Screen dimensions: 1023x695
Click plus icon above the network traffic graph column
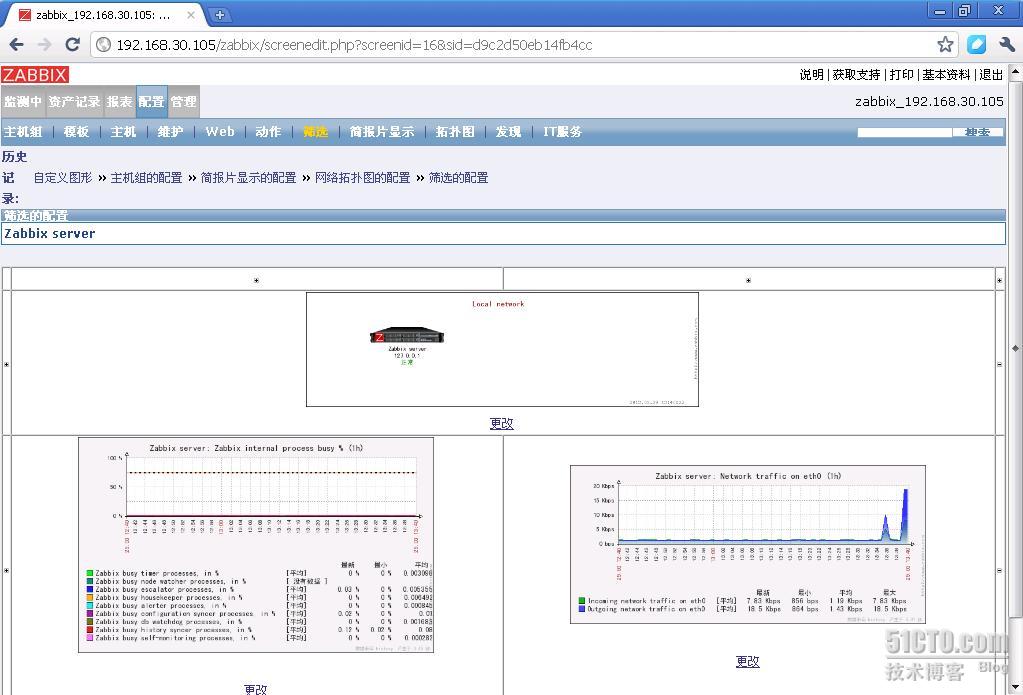pyautogui.click(x=748, y=281)
